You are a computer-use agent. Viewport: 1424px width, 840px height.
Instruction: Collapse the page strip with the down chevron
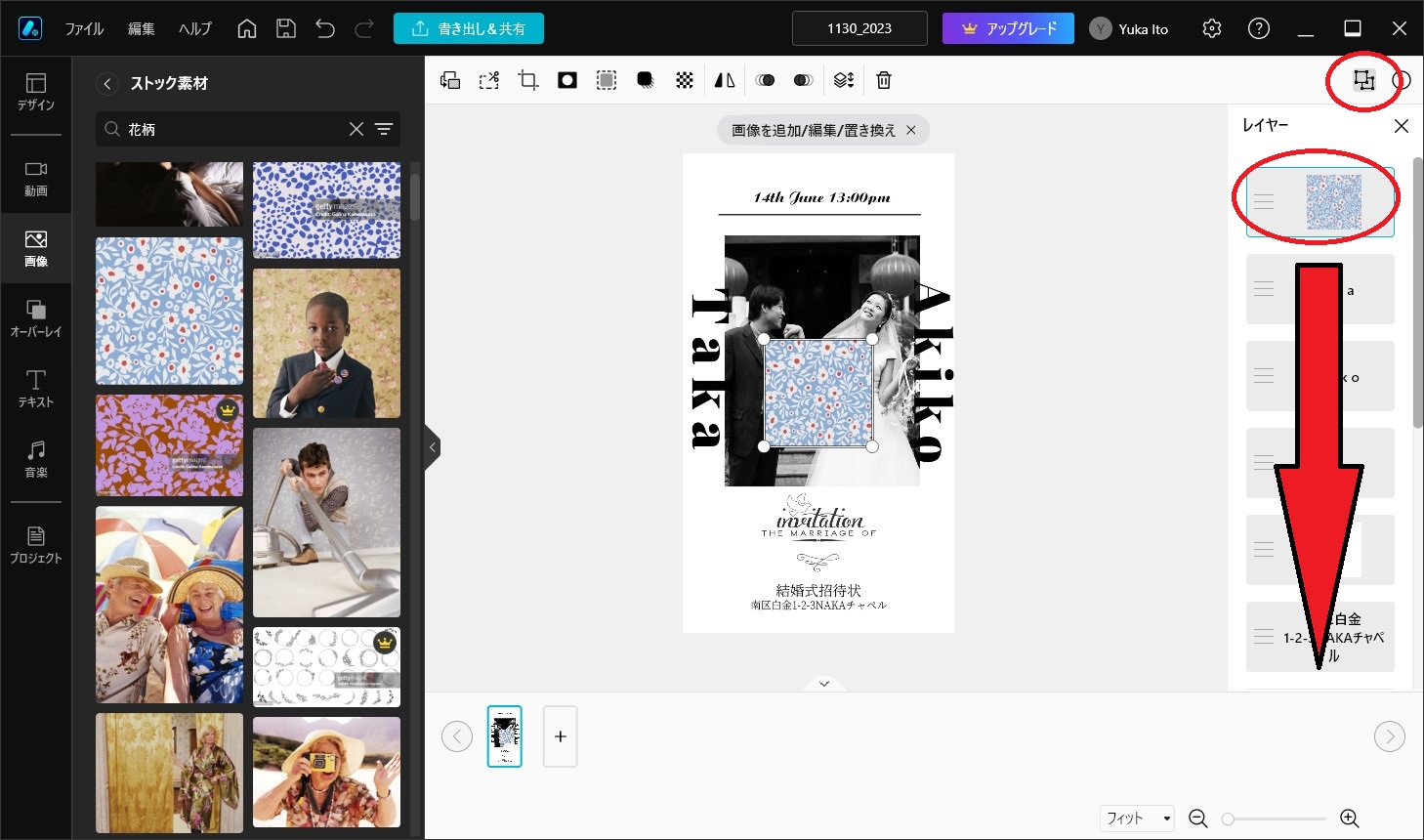(824, 684)
